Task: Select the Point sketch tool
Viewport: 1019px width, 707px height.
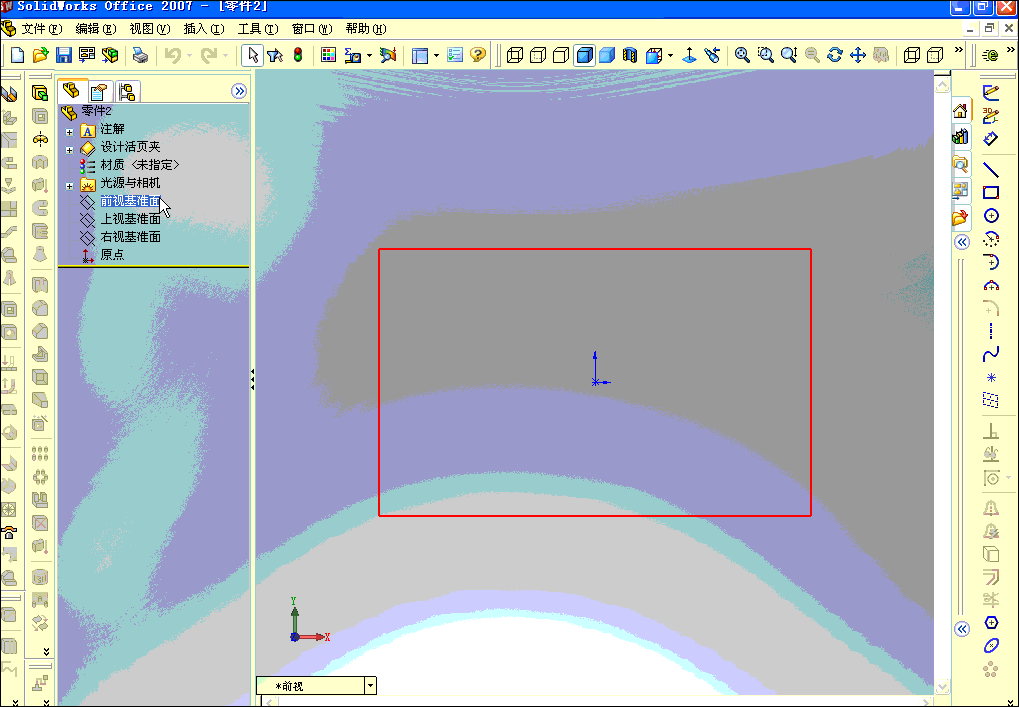Action: 991,378
